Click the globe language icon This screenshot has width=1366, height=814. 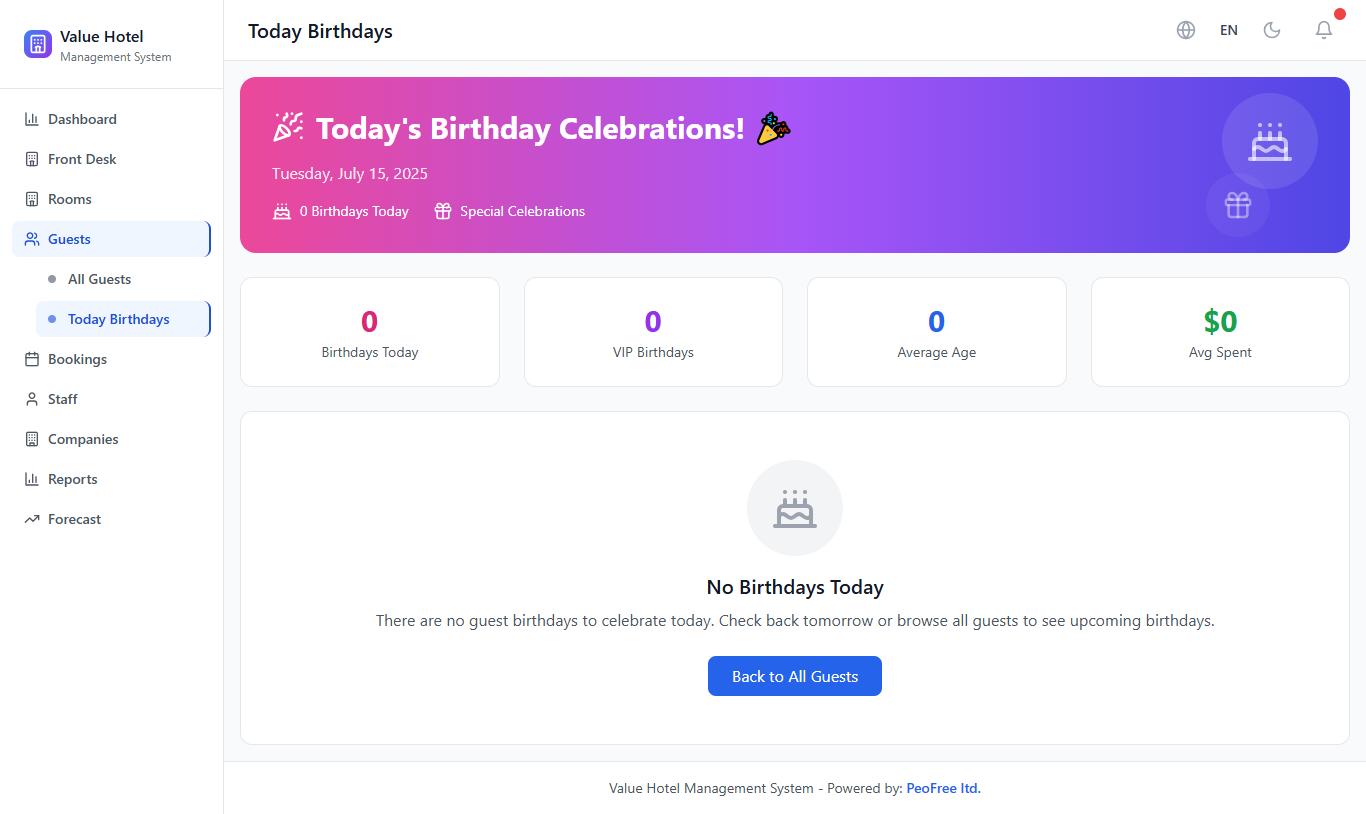coord(1186,30)
